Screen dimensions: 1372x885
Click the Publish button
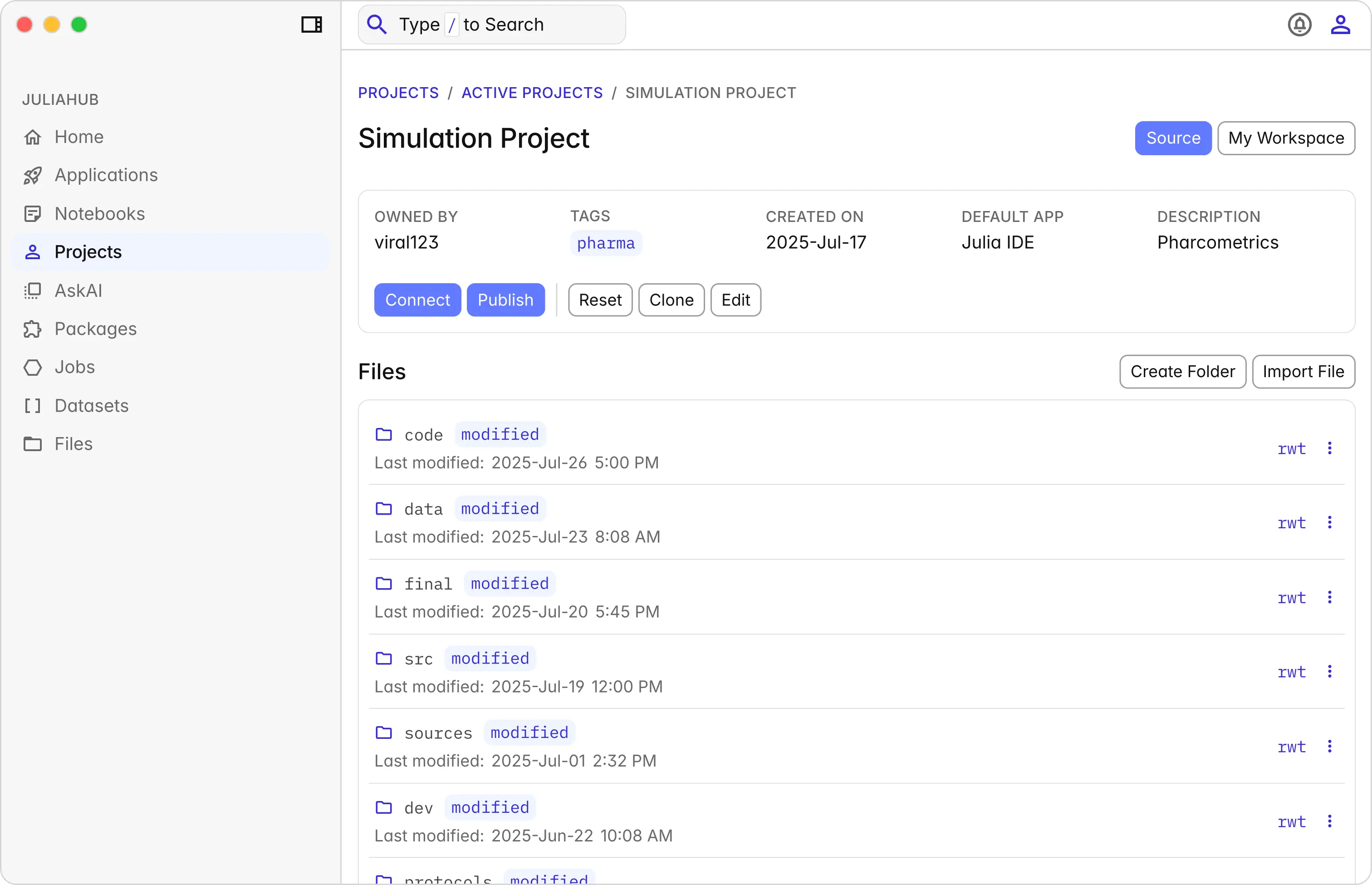505,300
